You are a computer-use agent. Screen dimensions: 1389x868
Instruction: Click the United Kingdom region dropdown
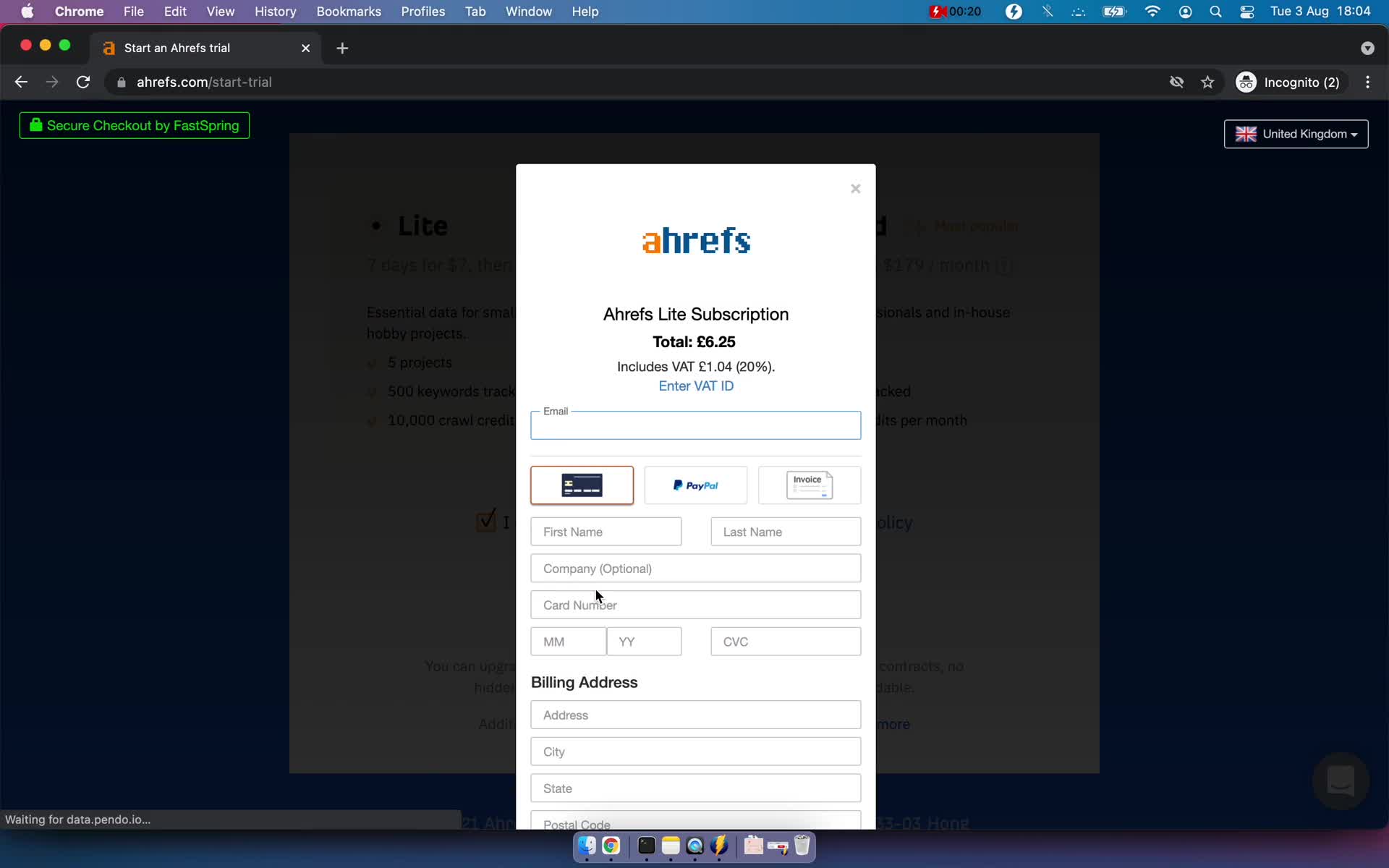pos(1296,133)
